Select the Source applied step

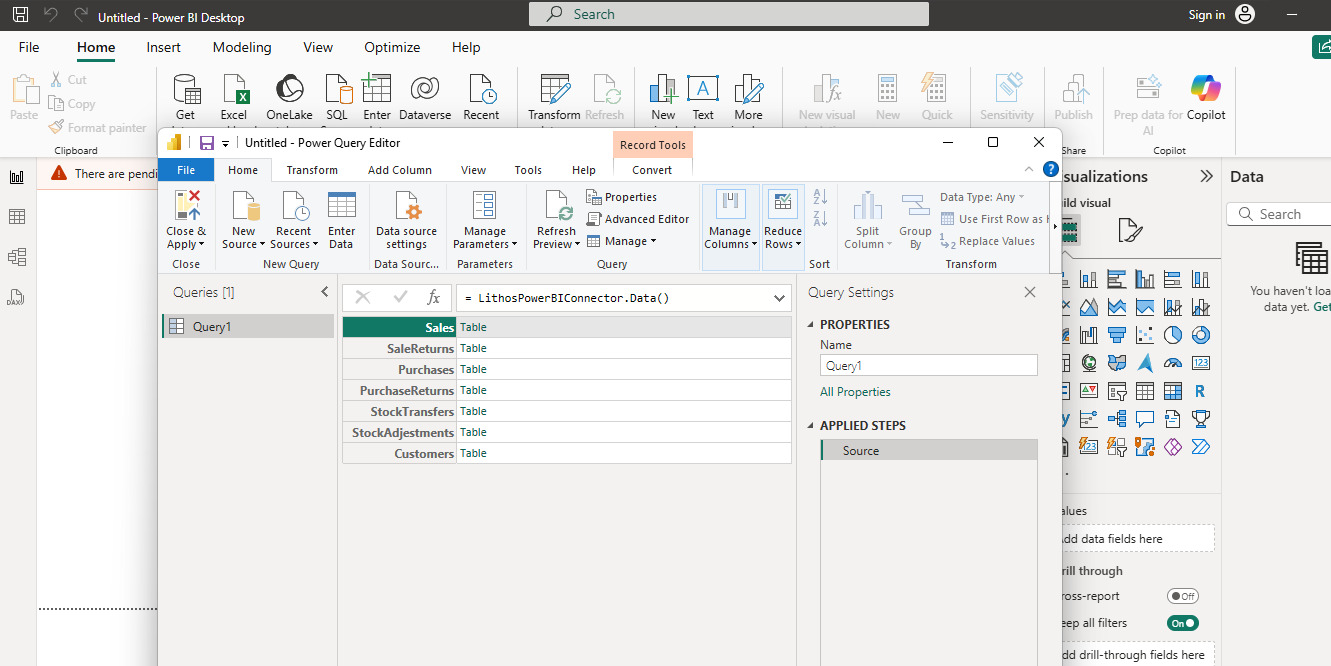pos(929,451)
